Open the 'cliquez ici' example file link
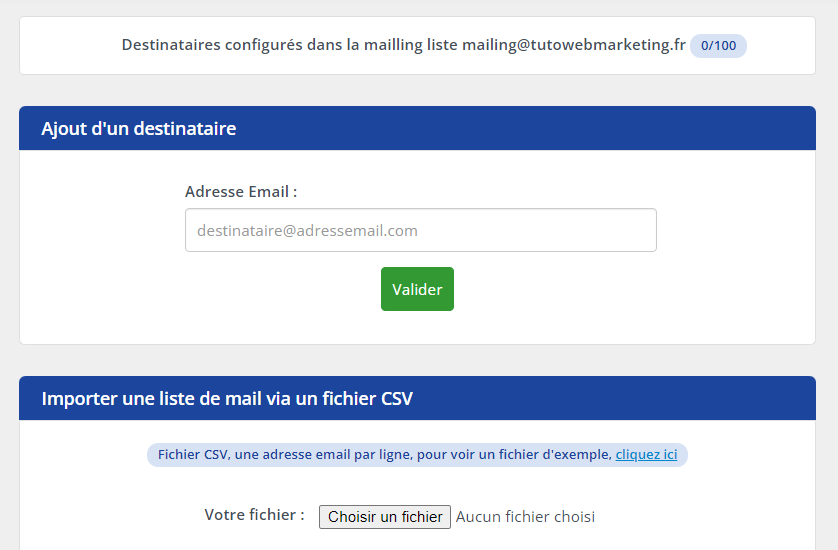Viewport: 838px width, 550px height. point(646,455)
